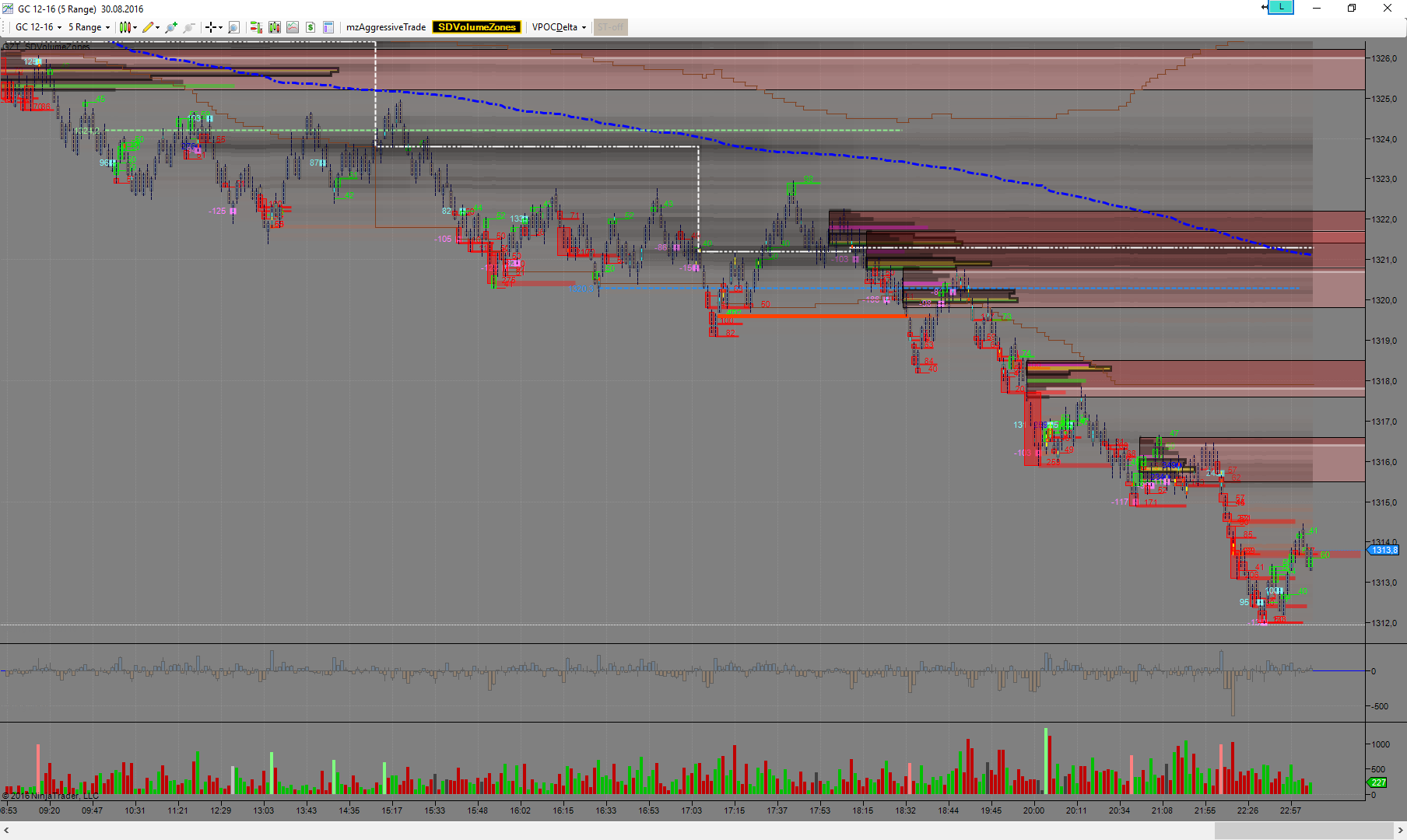Click the zoom in magnifier icon
The image size is (1407, 840).
[x=170, y=27]
